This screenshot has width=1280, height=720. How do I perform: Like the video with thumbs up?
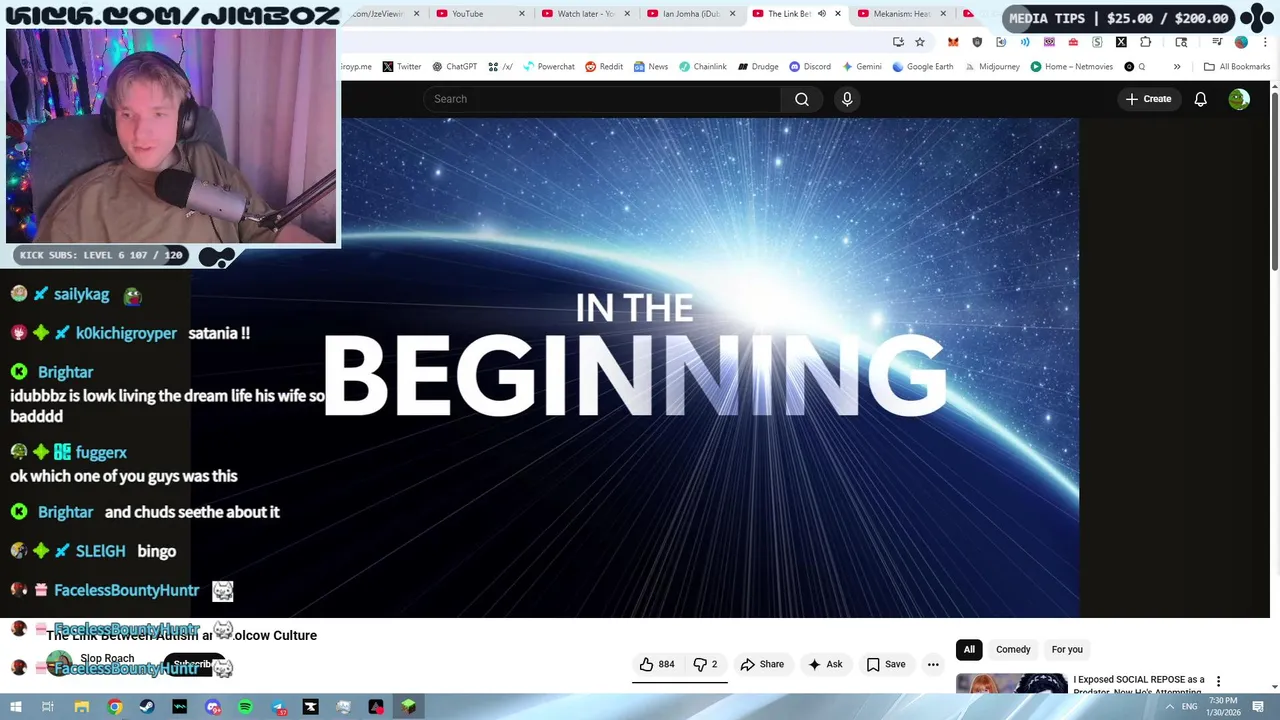657,664
